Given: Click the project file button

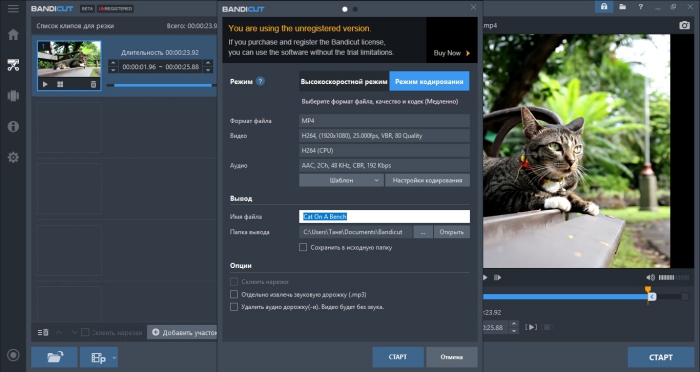Looking at the screenshot, I should click(95, 357).
